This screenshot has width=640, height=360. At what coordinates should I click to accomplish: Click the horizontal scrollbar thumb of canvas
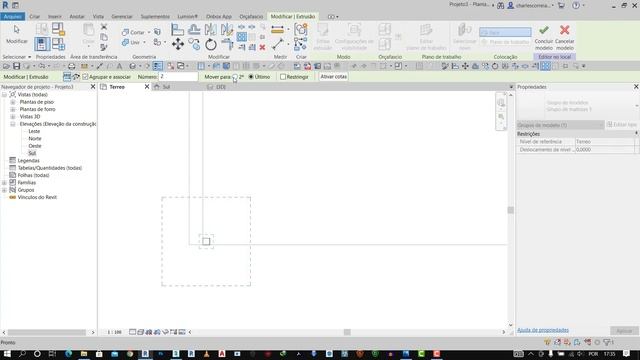(347, 332)
